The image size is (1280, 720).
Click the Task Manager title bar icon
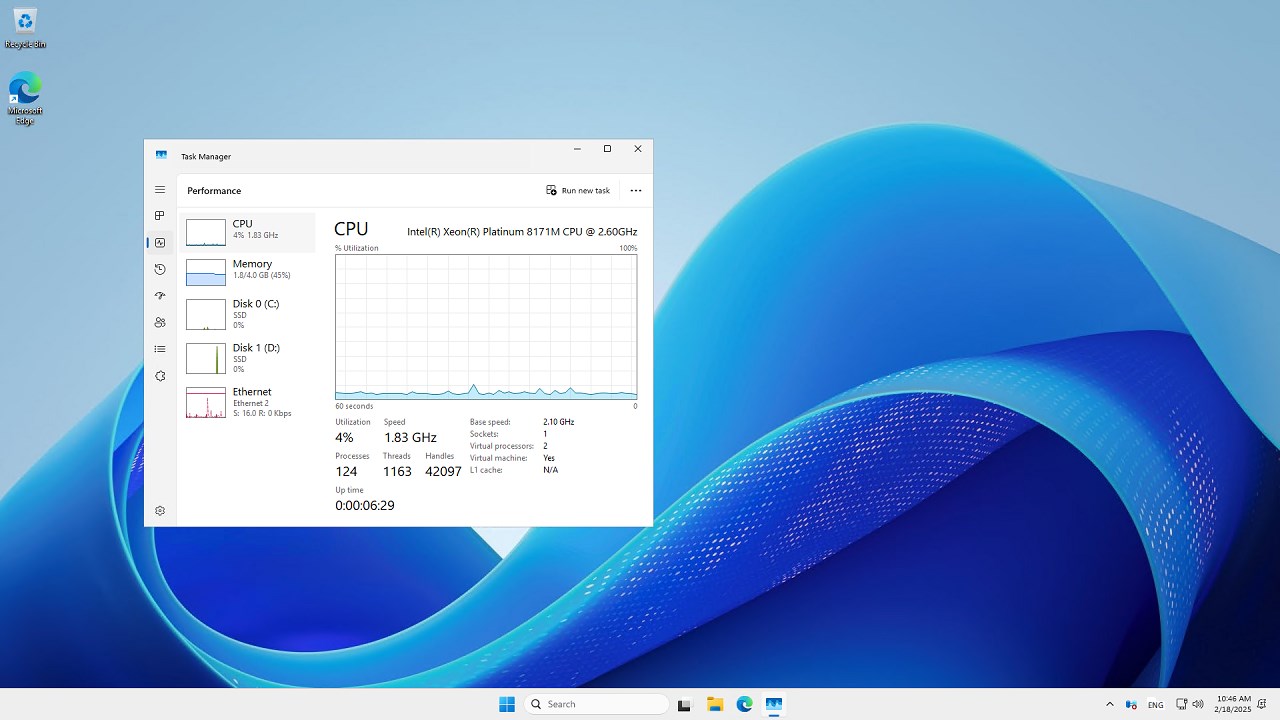coord(161,155)
